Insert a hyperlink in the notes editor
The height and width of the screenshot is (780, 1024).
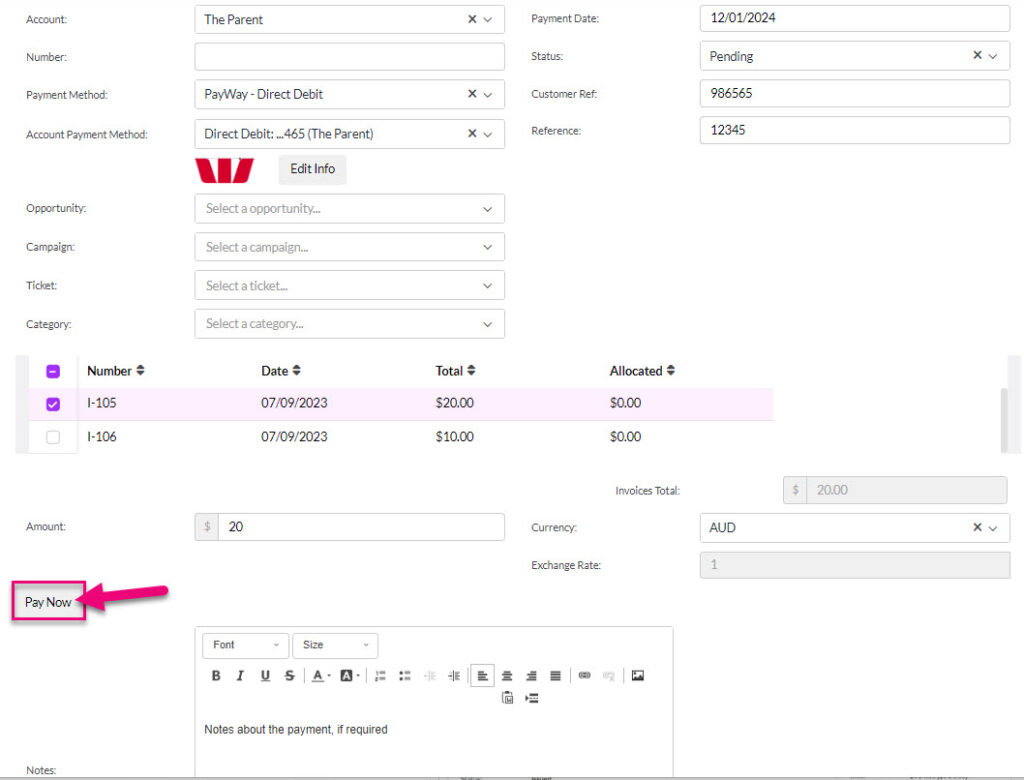[584, 675]
